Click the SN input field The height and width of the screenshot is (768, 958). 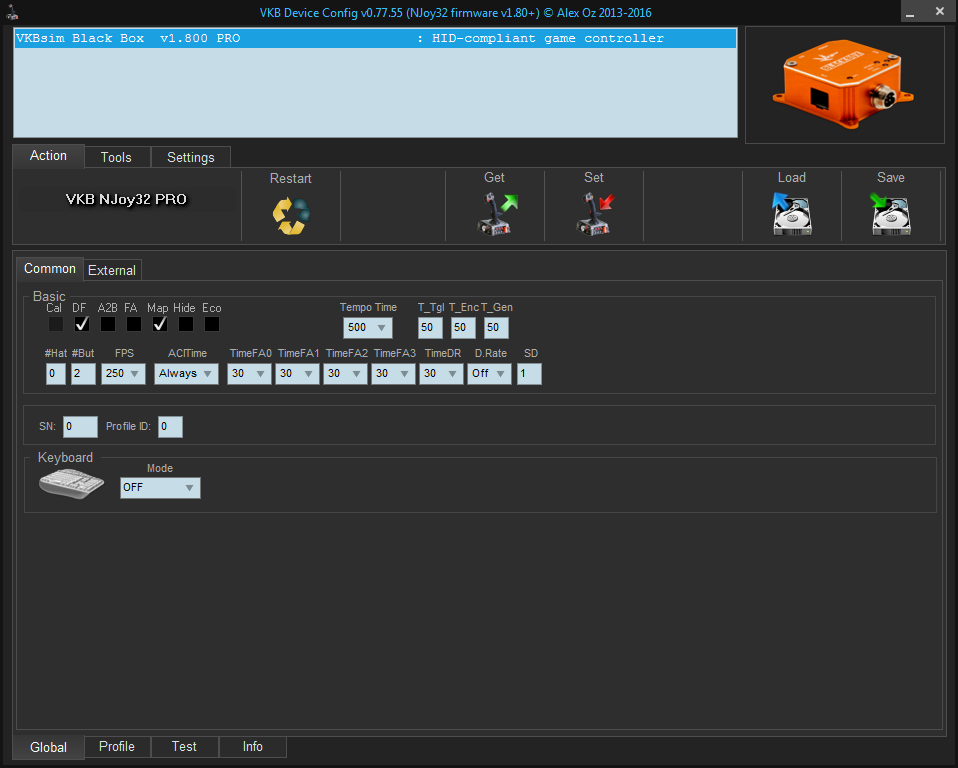point(80,426)
